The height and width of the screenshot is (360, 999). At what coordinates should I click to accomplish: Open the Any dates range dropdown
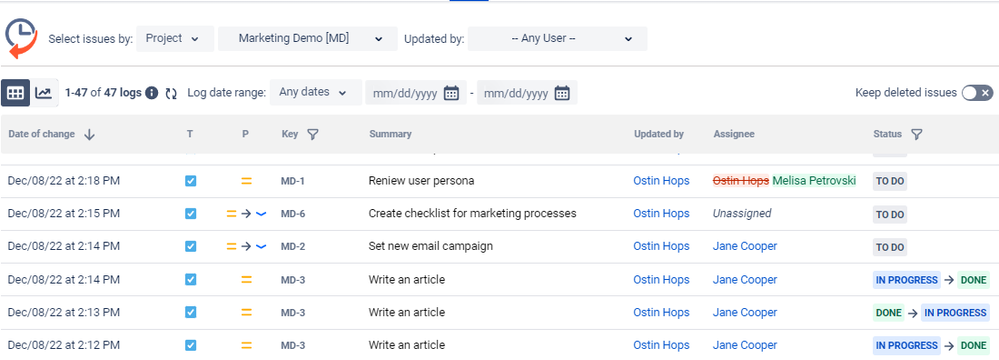click(316, 92)
